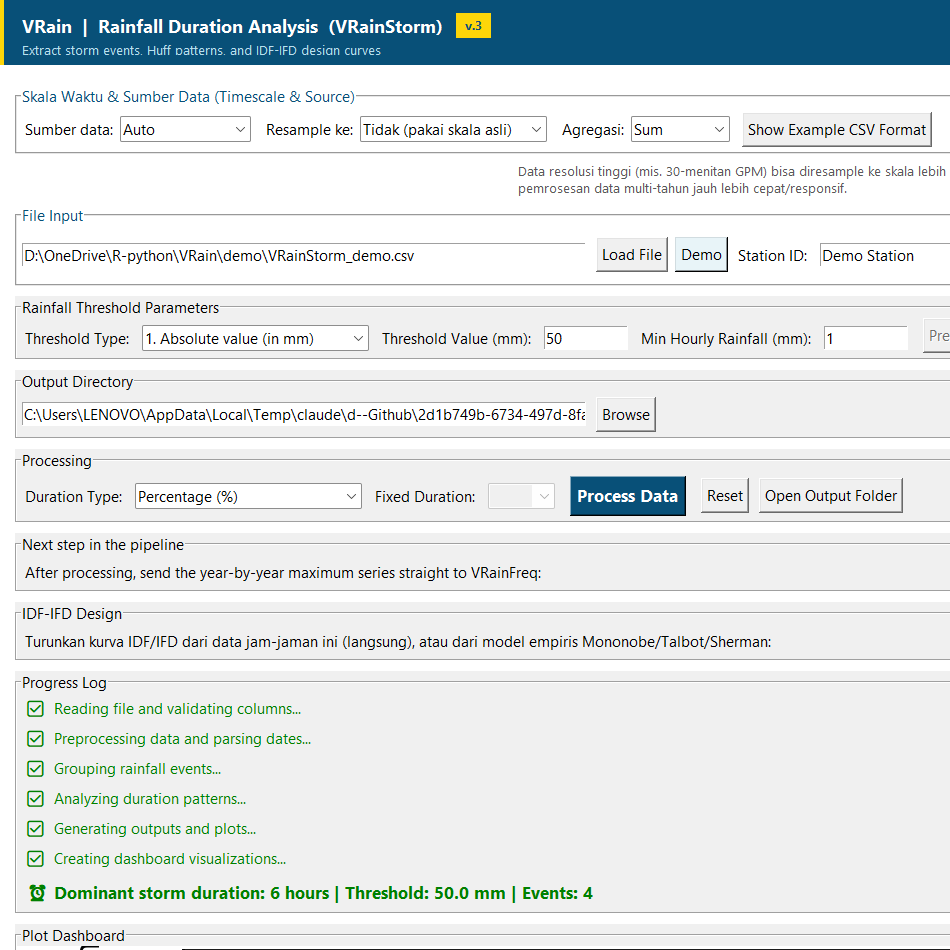The height and width of the screenshot is (950, 950).
Task: Click the Load File button
Action: [x=632, y=255]
